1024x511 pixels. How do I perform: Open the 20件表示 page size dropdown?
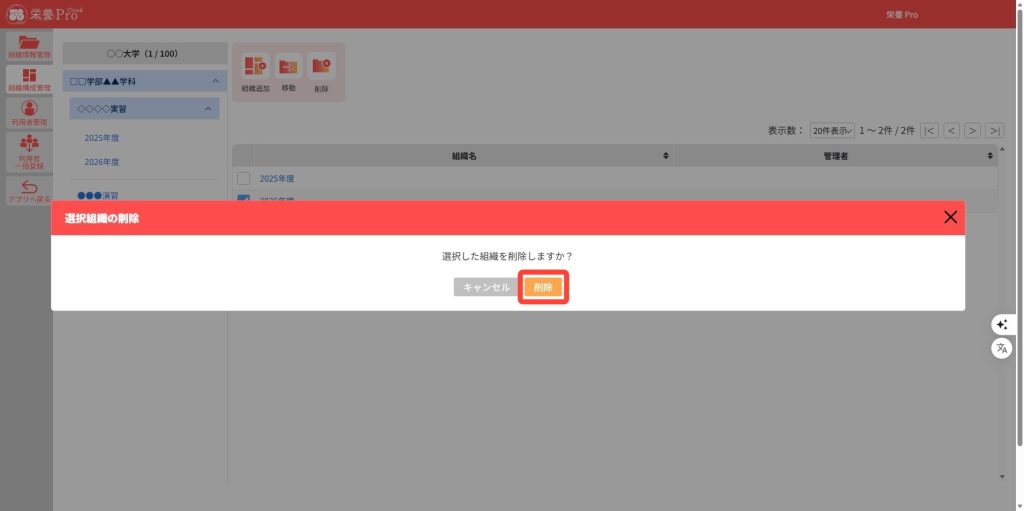click(832, 130)
